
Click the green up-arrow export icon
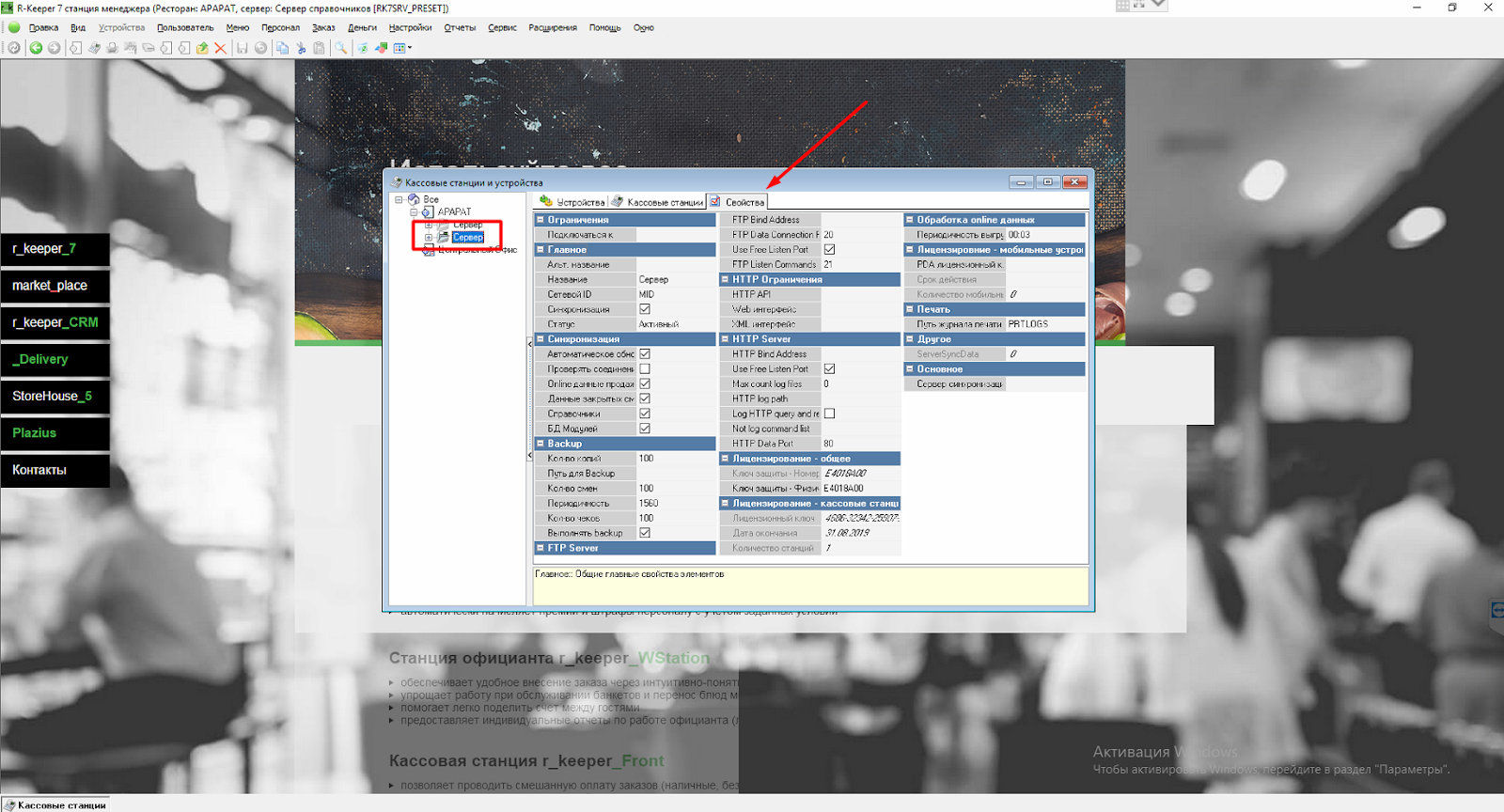pos(202,48)
